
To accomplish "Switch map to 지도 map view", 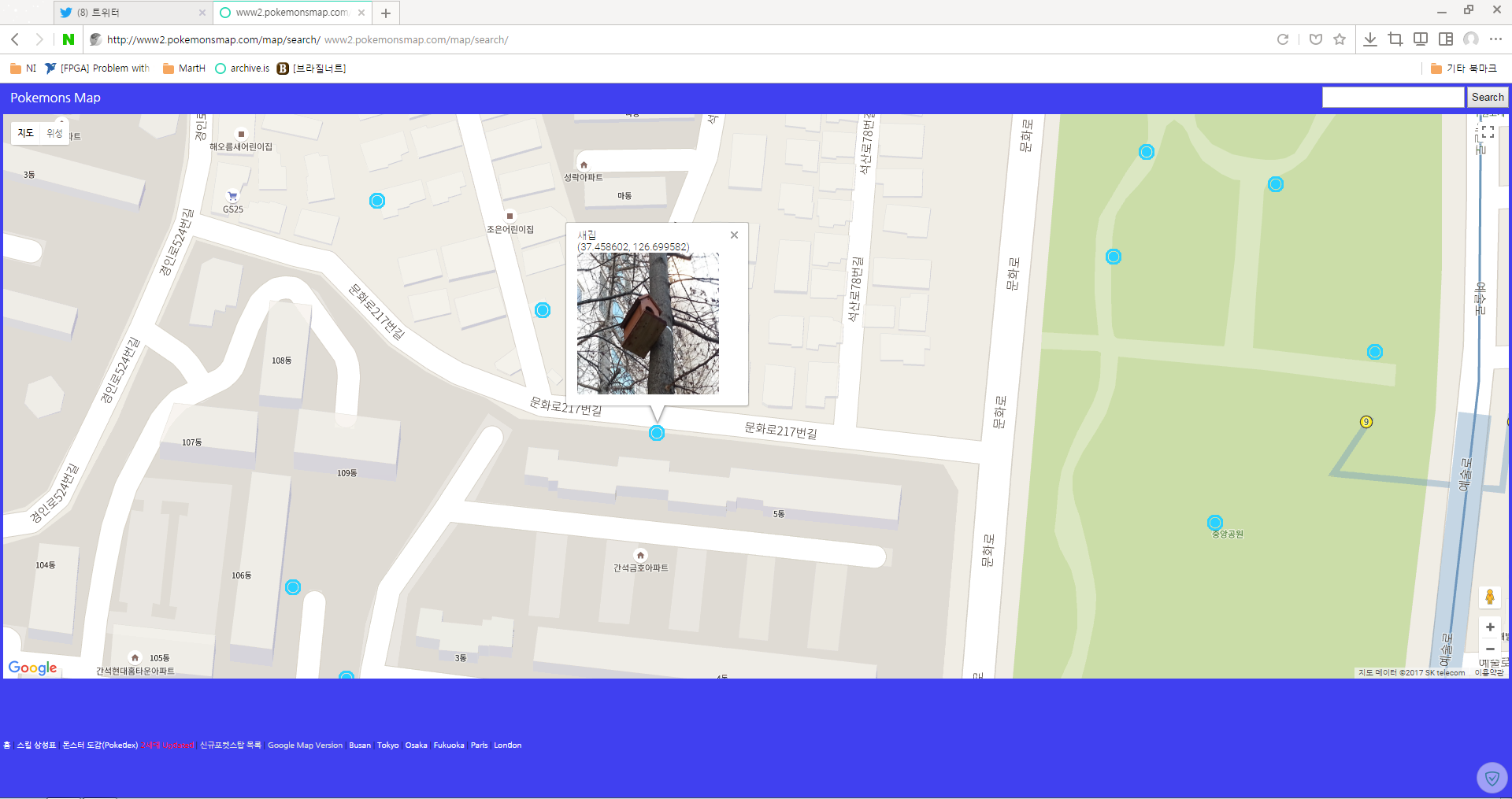I will (26, 133).
